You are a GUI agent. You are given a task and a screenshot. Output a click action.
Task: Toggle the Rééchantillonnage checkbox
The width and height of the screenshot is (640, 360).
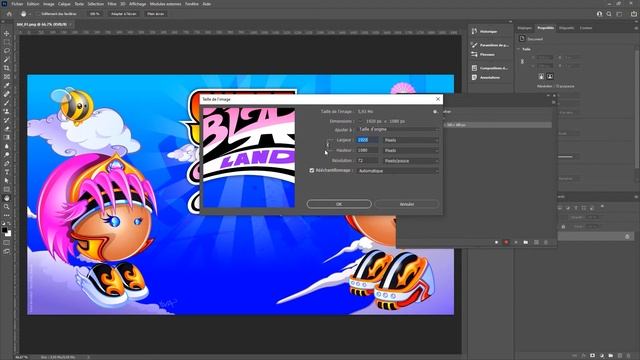click(312, 170)
